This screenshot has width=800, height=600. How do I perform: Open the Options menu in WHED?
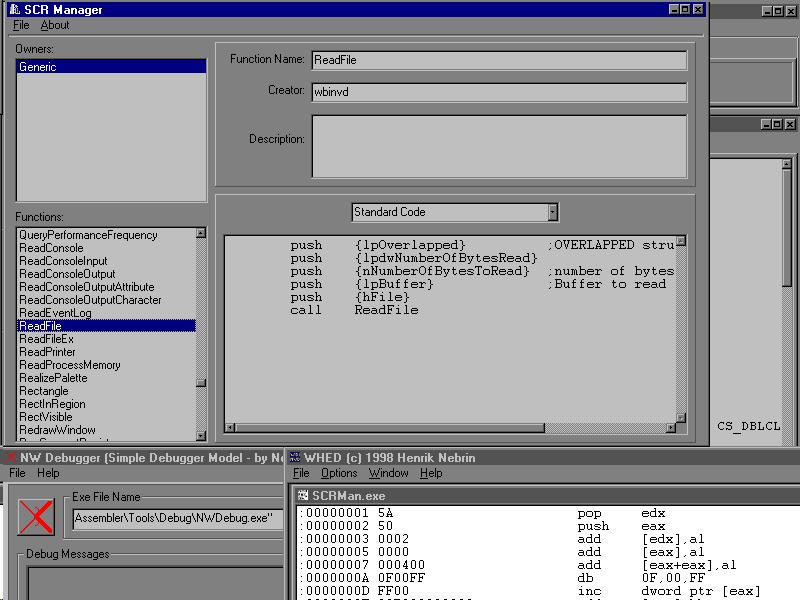(339, 473)
